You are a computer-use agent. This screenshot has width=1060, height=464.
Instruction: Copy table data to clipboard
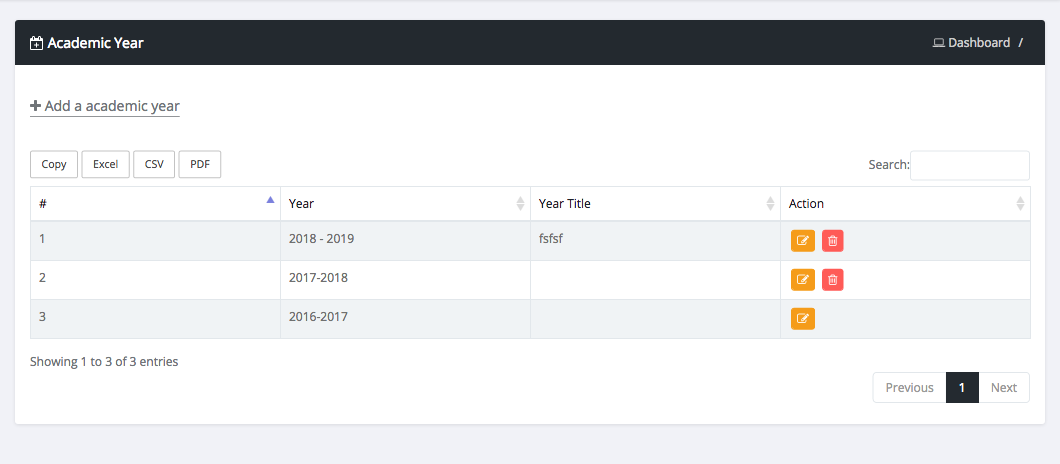pyautogui.click(x=54, y=165)
